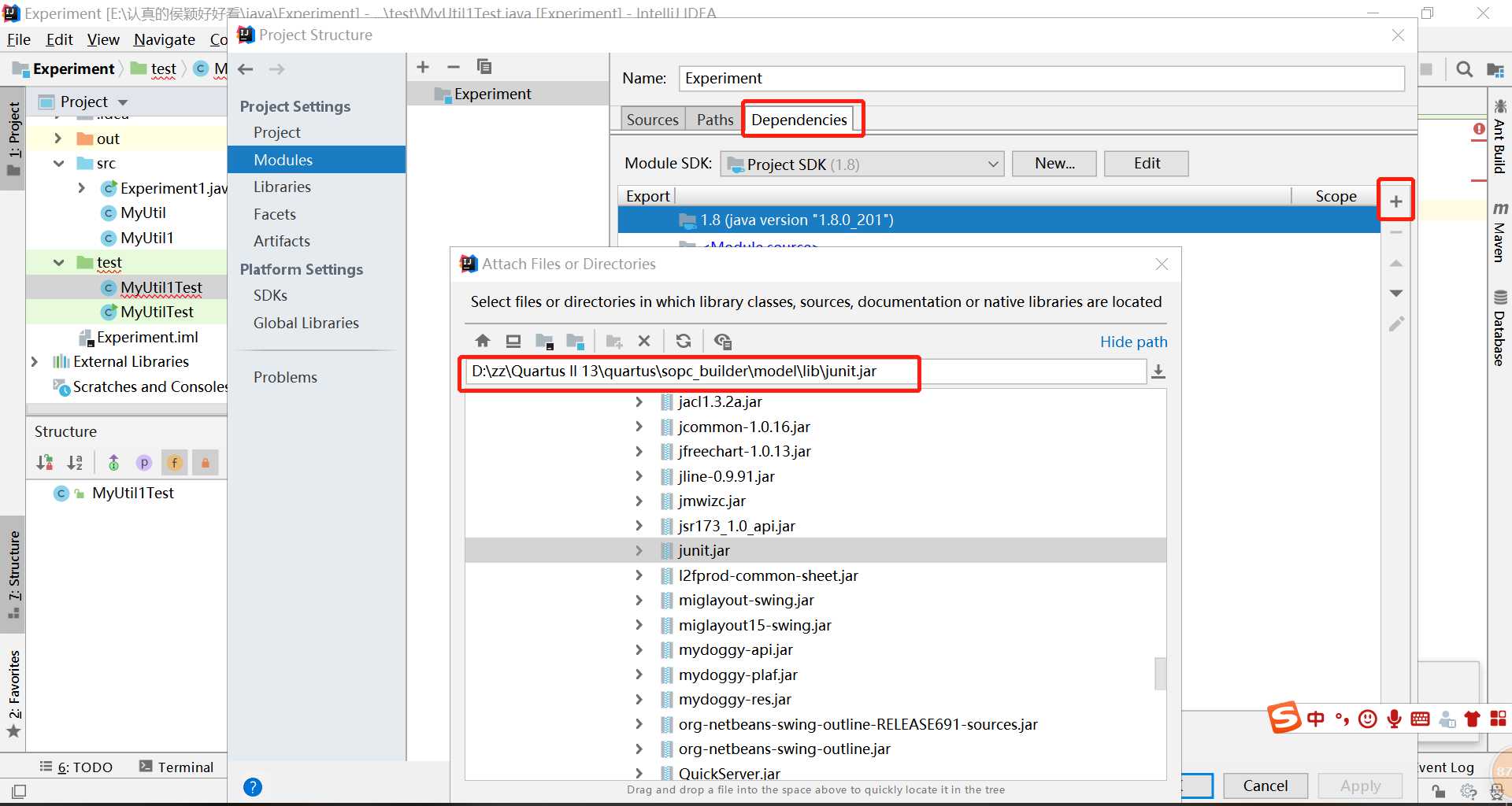The image size is (1512, 806).
Task: Open path history arrow beside path field
Action: [1158, 372]
